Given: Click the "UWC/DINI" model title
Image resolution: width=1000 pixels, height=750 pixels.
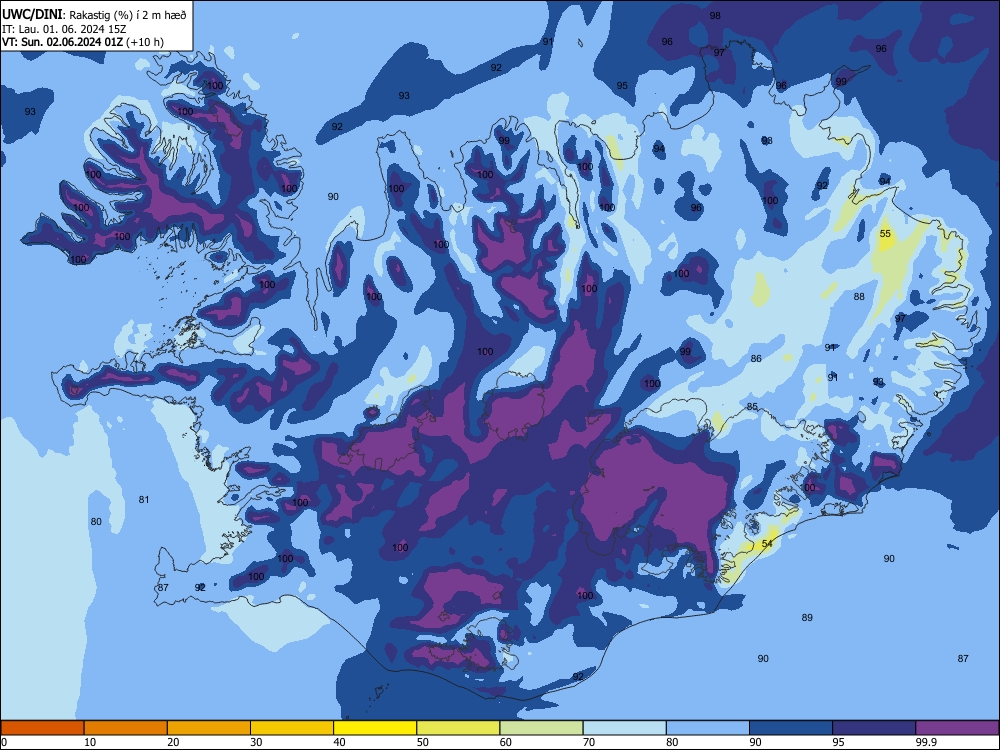Looking at the screenshot, I should point(32,15).
